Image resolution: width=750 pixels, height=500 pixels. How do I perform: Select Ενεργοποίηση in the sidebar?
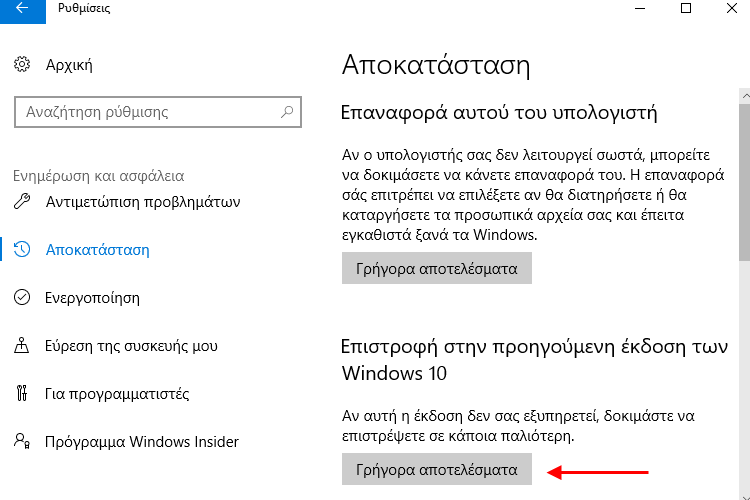(x=92, y=298)
